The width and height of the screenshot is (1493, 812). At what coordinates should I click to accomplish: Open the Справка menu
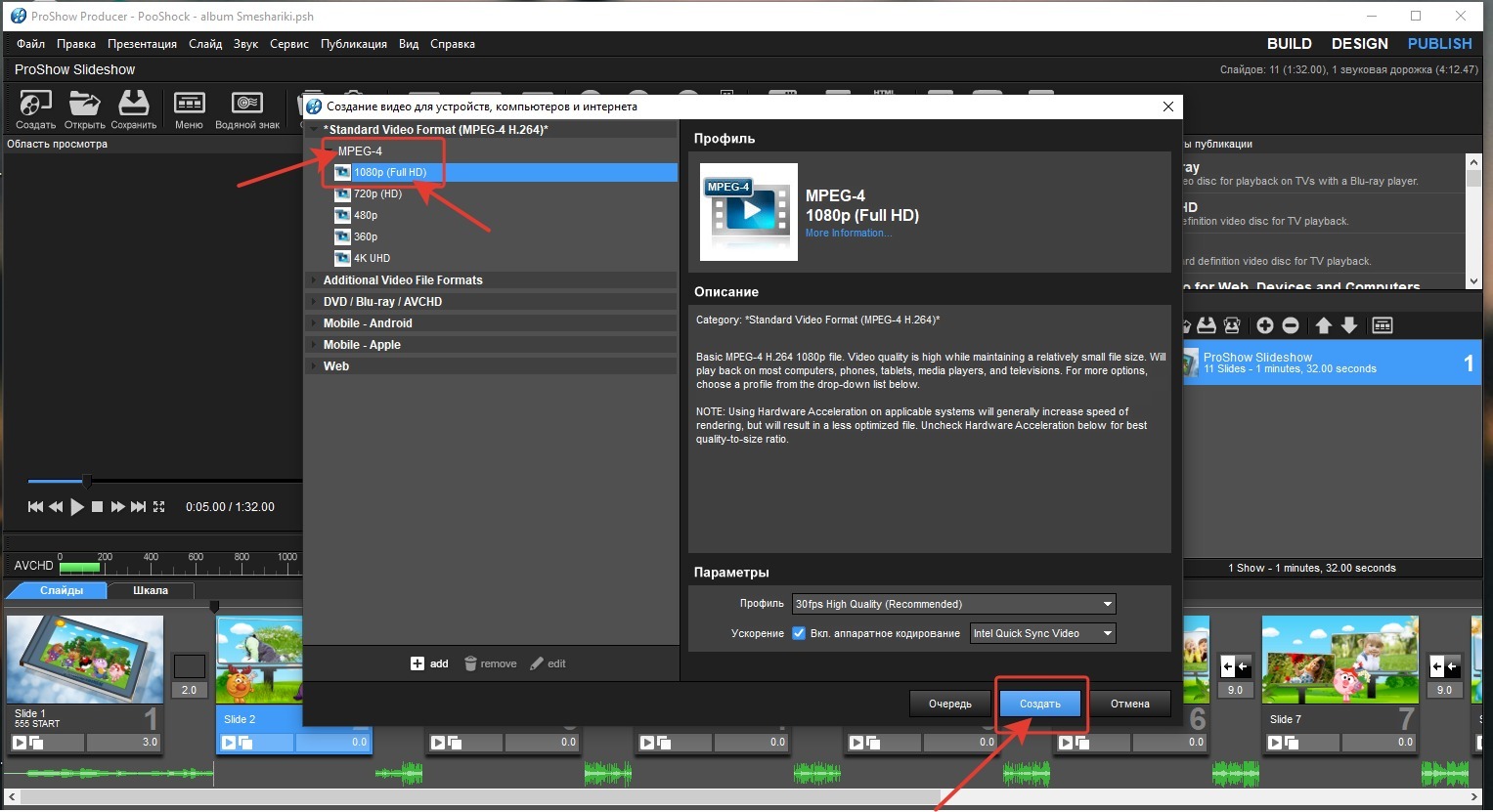coord(453,44)
